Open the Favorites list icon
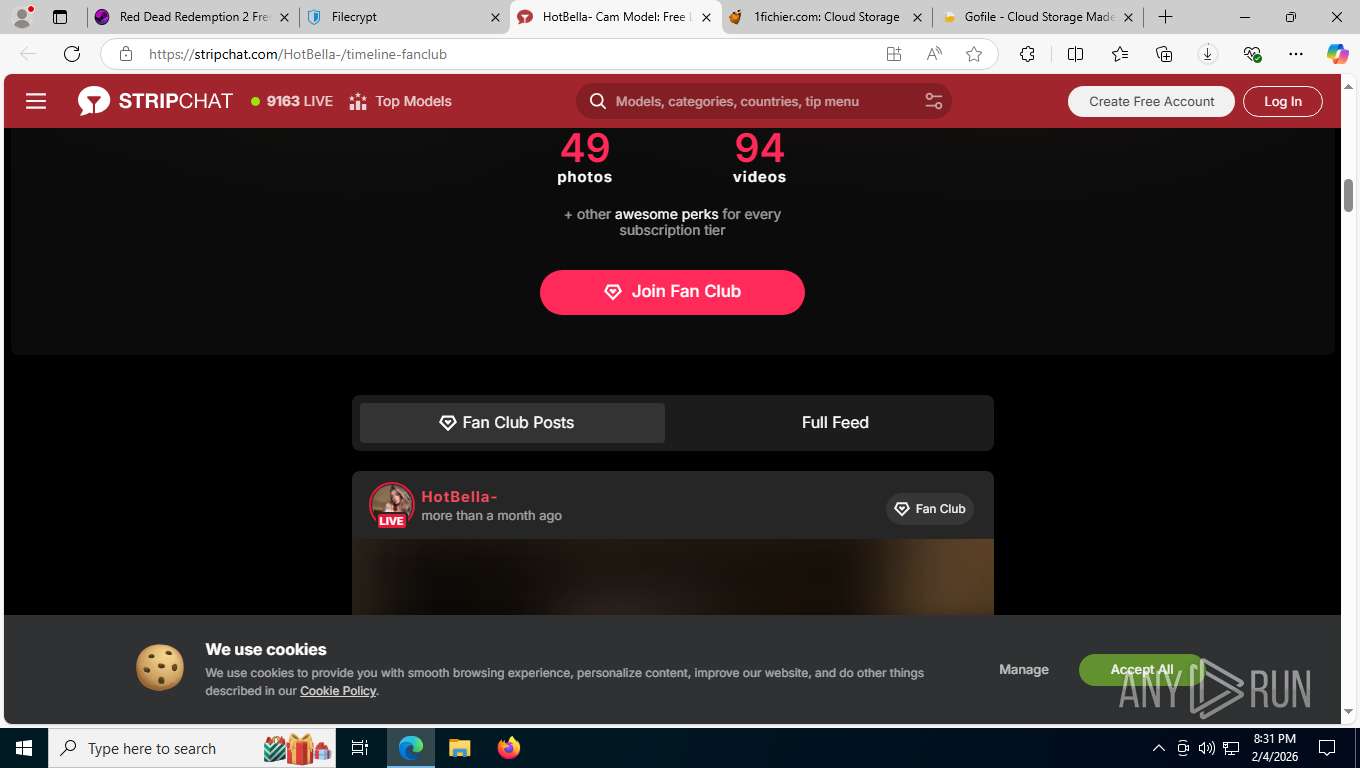Viewport: 1360px width, 768px height. pyautogui.click(x=1119, y=54)
